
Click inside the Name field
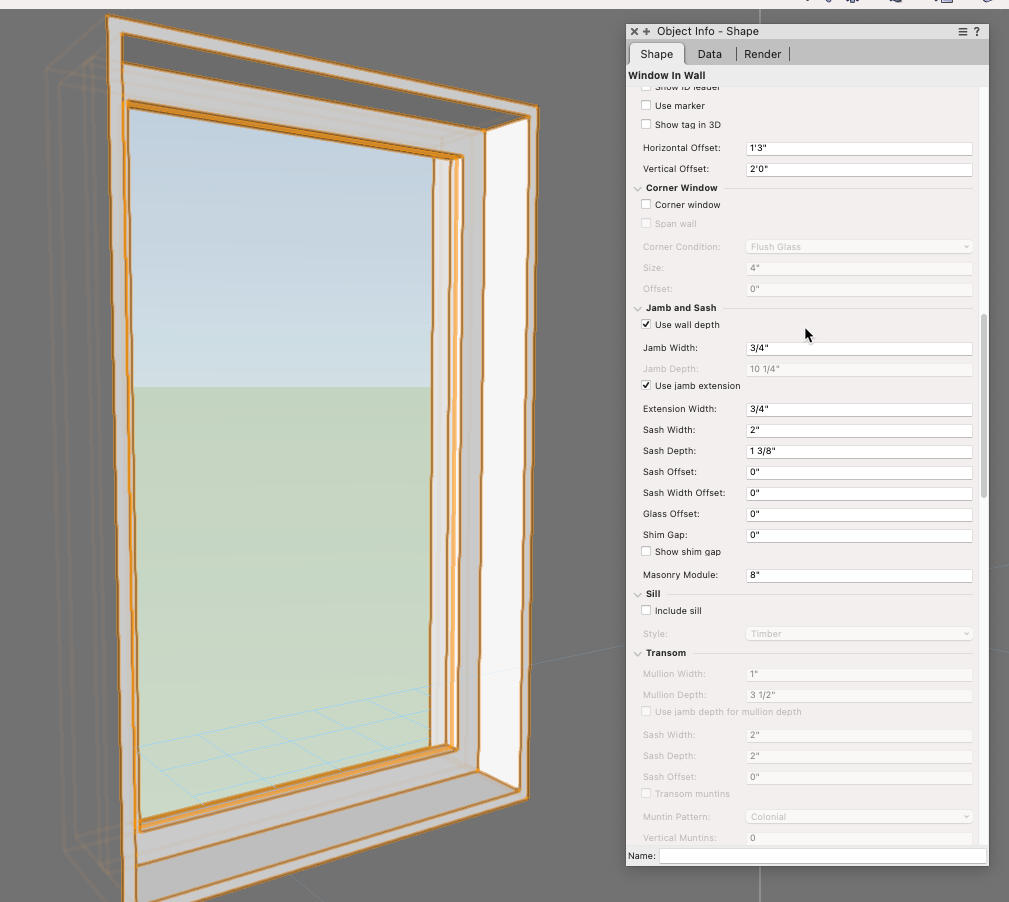coord(820,855)
